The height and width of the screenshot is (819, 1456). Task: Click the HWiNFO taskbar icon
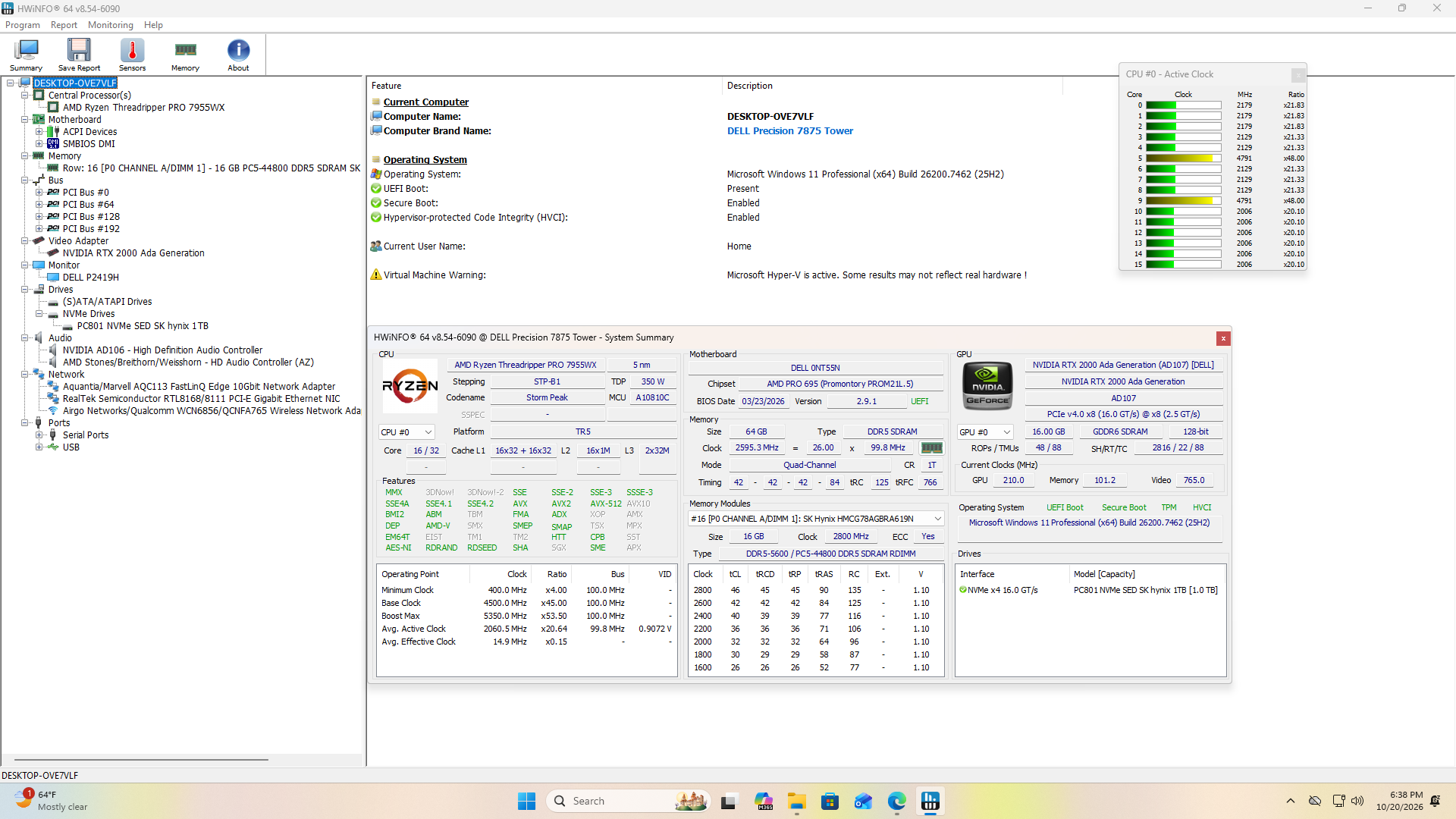click(930, 801)
